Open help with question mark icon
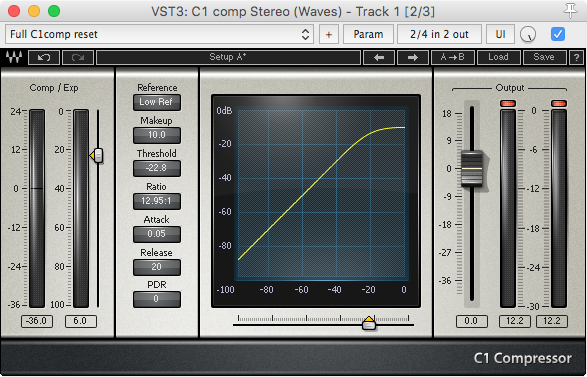 point(576,57)
